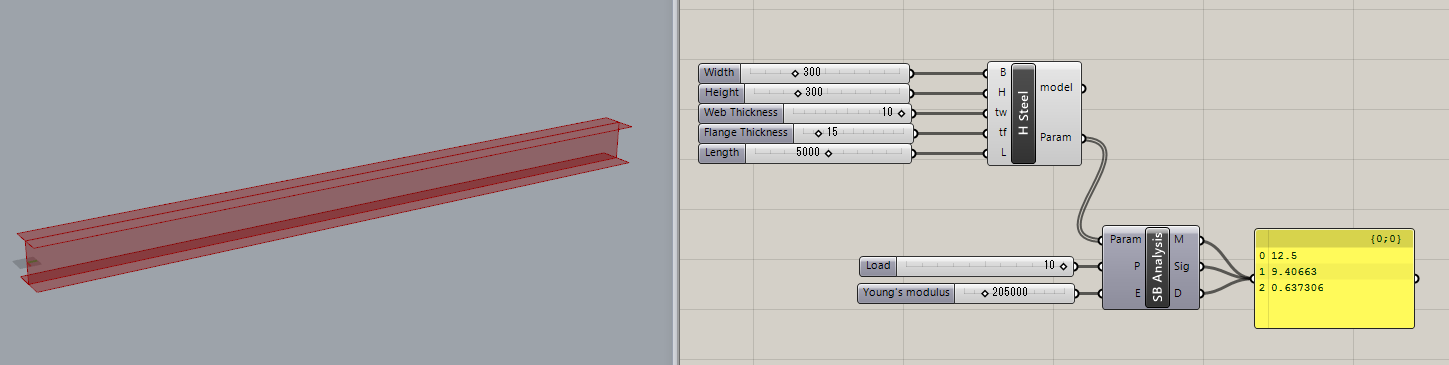
Task: Click input H on H Steel
Action: (x=1002, y=92)
